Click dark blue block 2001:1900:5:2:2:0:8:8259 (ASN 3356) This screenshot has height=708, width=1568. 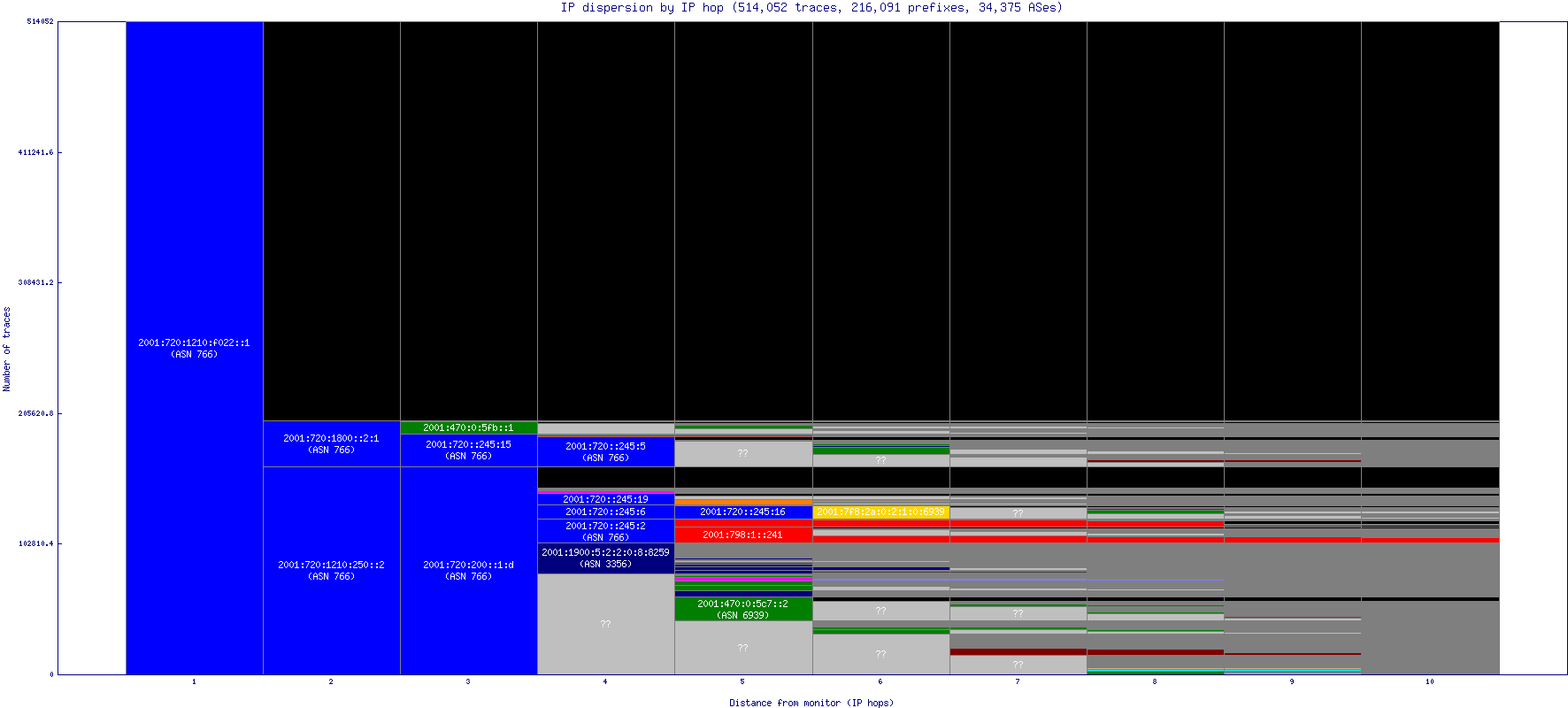coord(606,558)
